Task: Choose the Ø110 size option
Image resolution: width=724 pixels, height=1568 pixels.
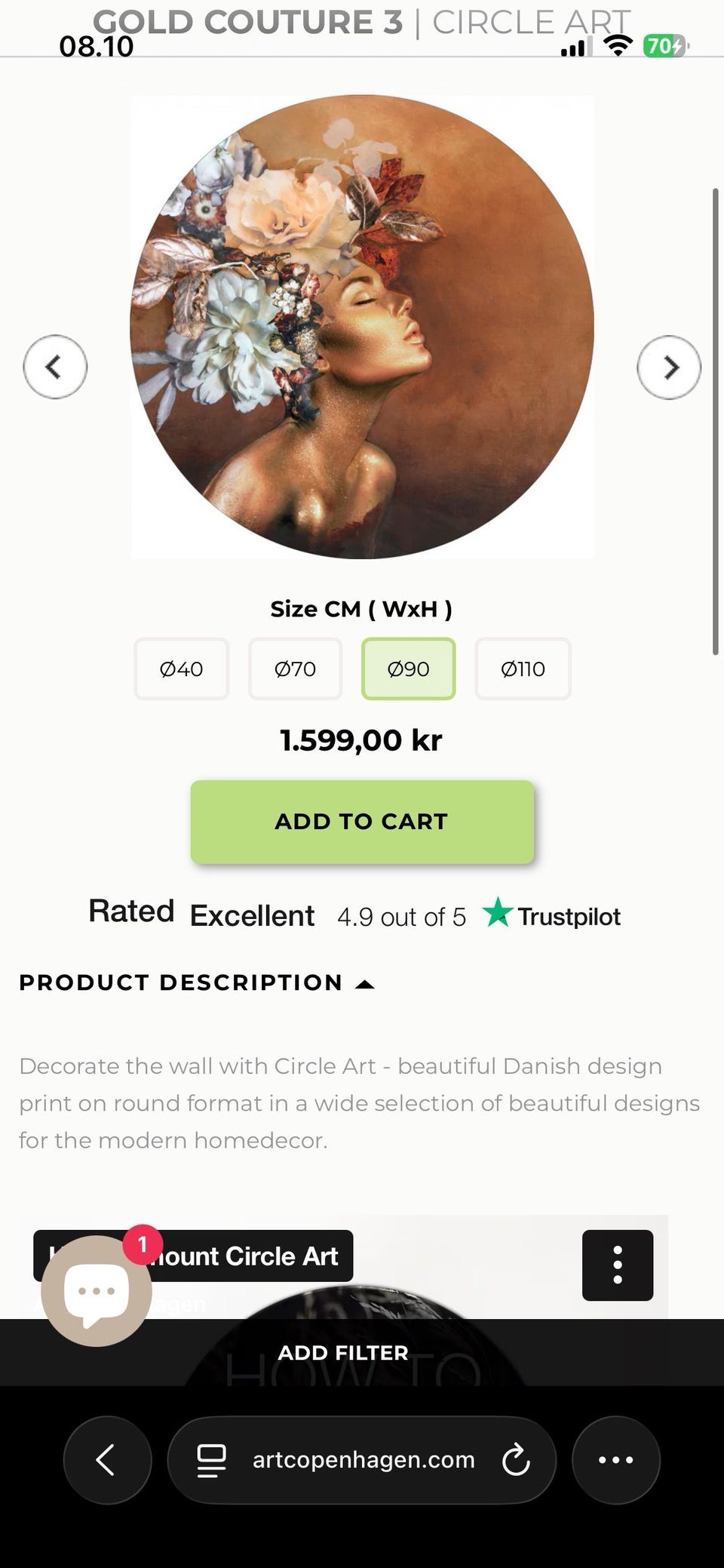Action: point(523,669)
